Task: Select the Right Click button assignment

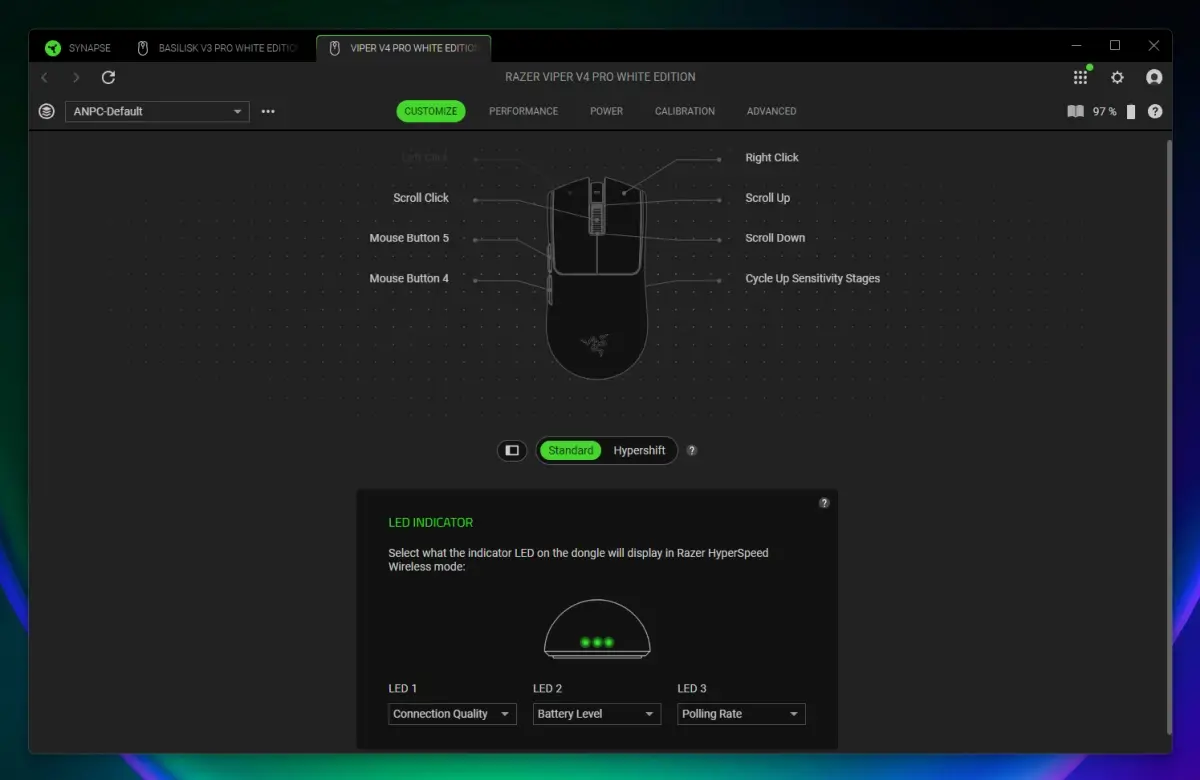Action: pyautogui.click(x=772, y=158)
